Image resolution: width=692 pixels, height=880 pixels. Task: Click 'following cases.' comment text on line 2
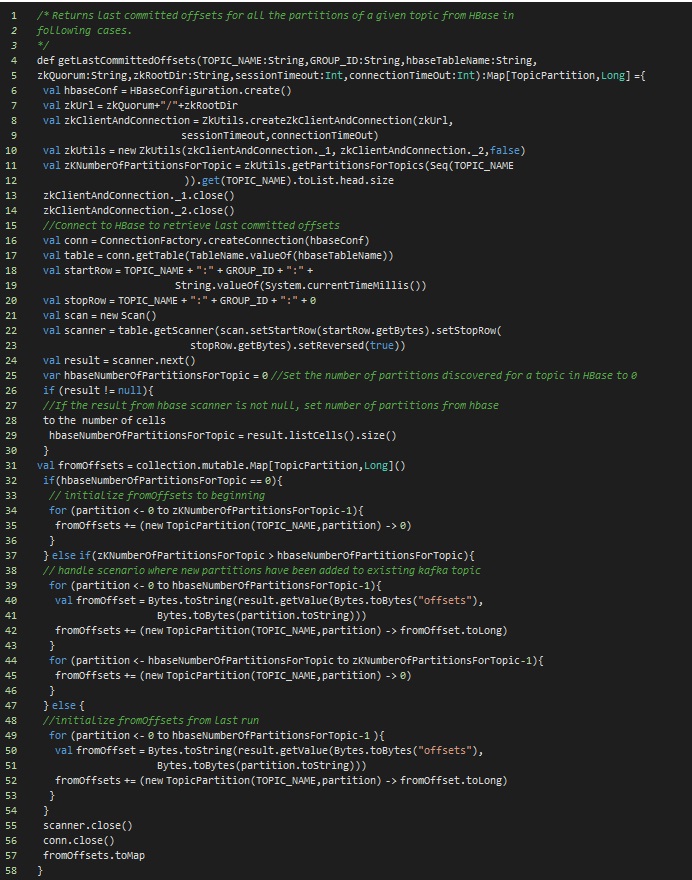[85, 30]
